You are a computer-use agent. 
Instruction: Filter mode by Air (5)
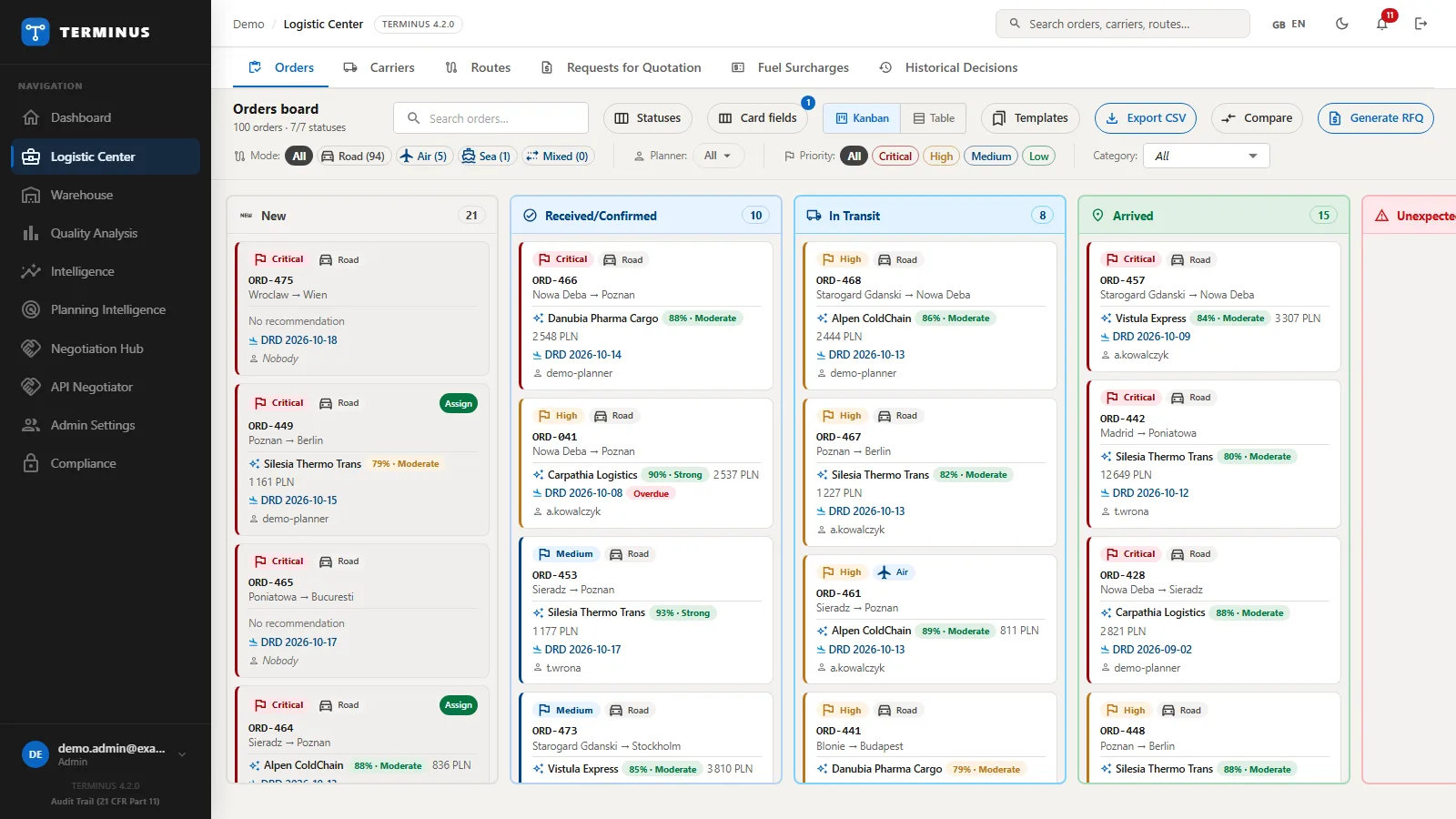click(424, 156)
